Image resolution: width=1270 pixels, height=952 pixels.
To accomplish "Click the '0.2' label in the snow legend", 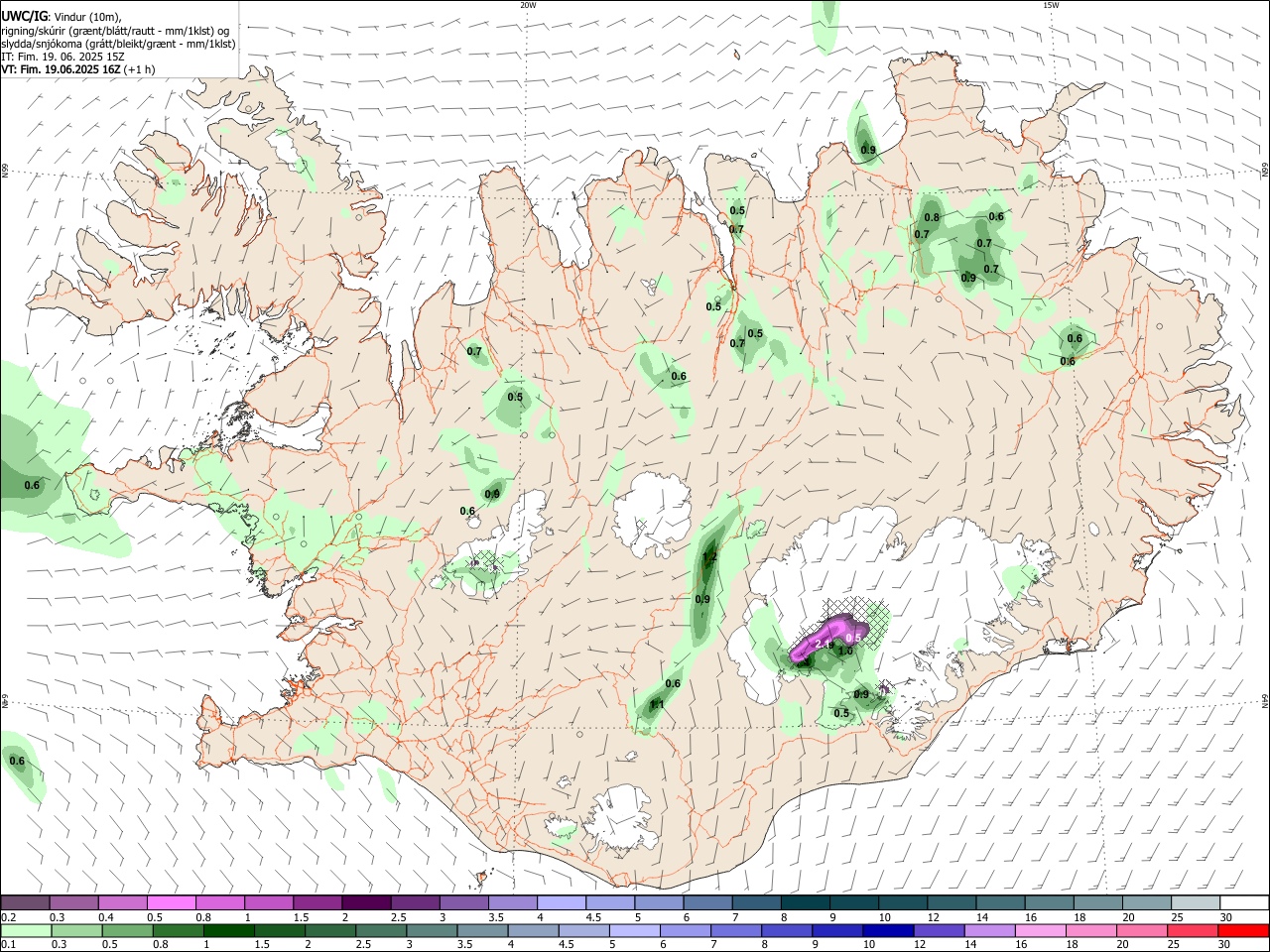I will 9,917.
